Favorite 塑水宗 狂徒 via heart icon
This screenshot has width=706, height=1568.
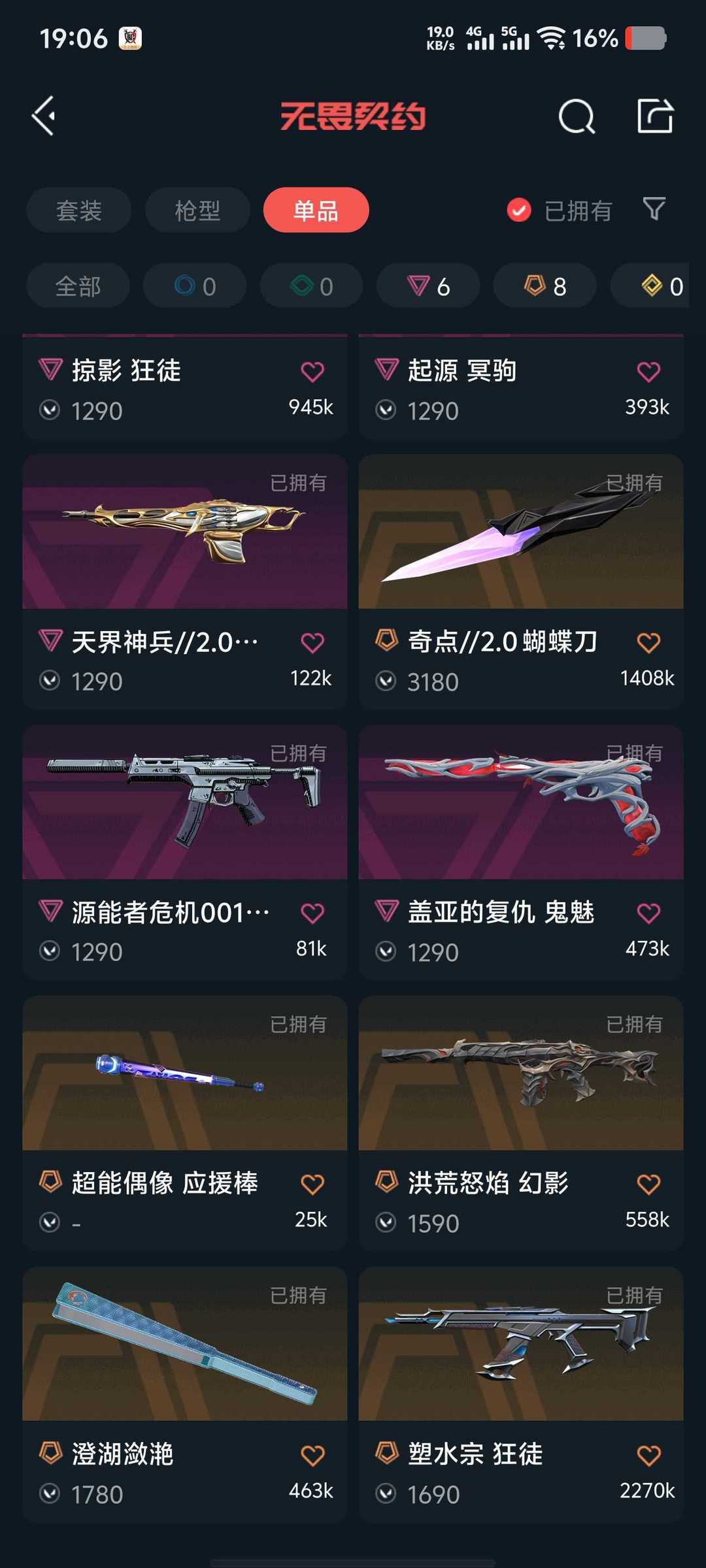(648, 1455)
